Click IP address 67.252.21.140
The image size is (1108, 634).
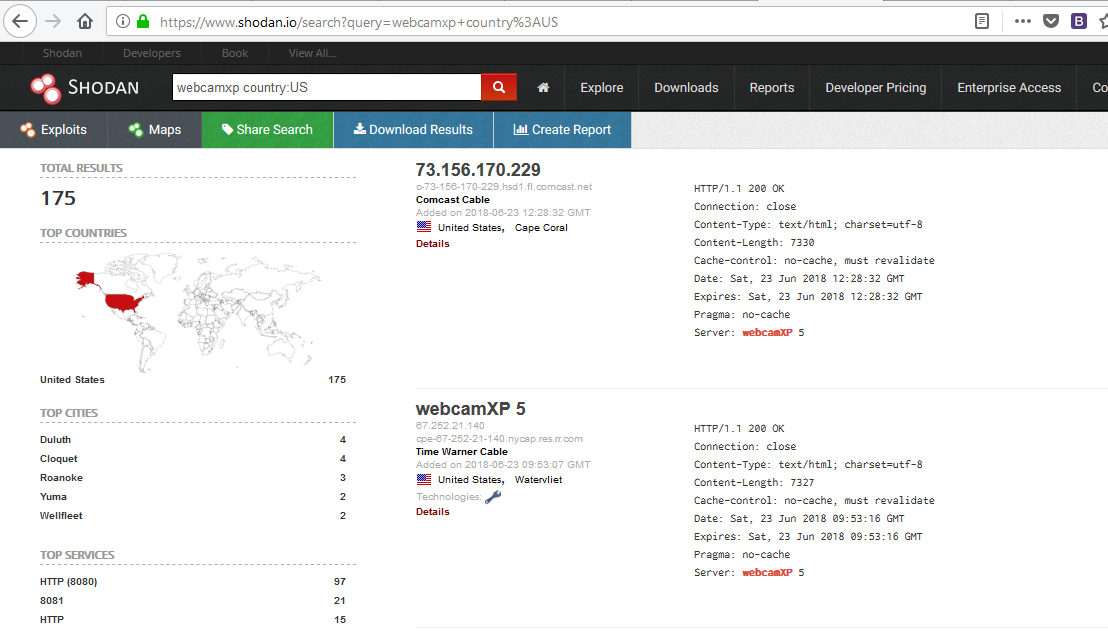click(x=450, y=425)
